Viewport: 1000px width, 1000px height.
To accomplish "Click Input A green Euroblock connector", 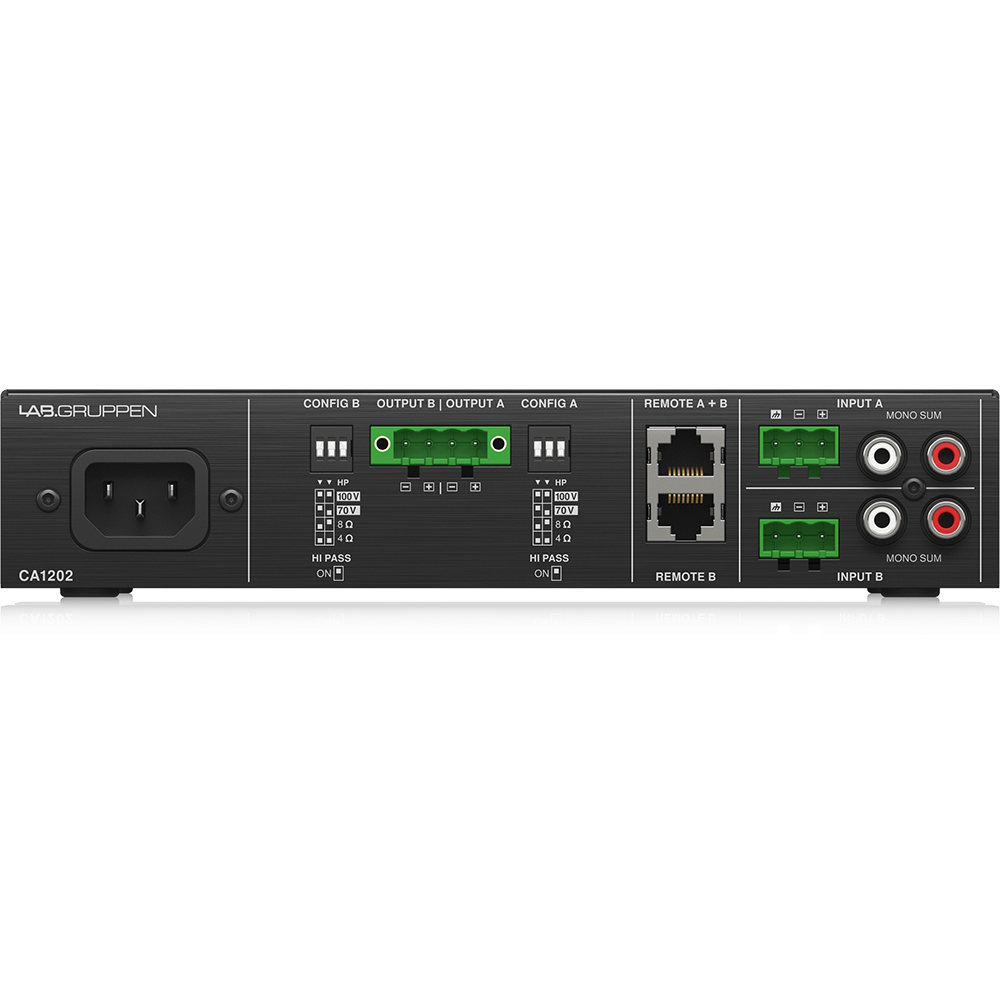I will (x=798, y=445).
